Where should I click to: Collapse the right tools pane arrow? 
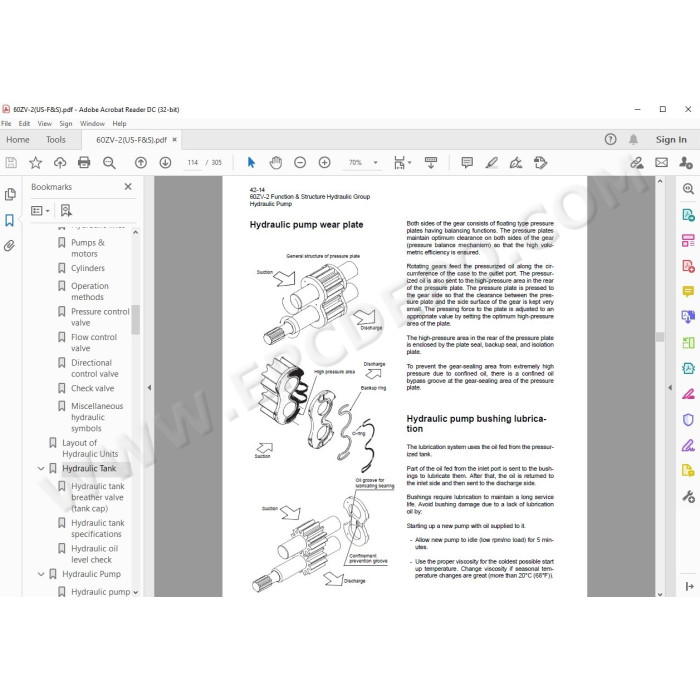tap(670, 388)
